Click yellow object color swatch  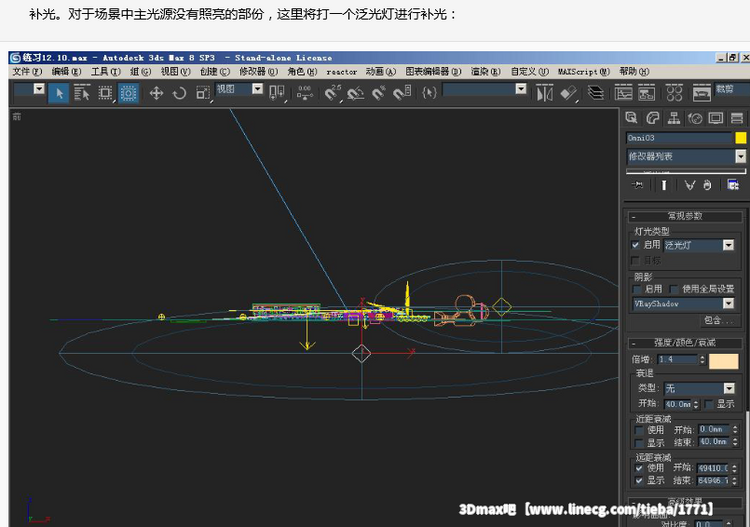click(x=740, y=138)
